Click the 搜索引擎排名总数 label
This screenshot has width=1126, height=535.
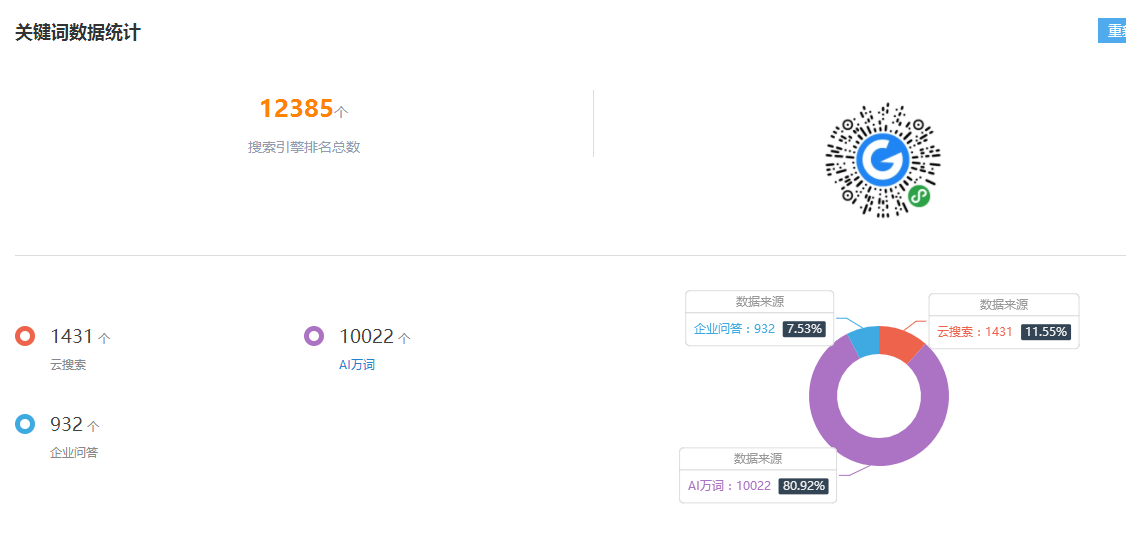(x=304, y=147)
